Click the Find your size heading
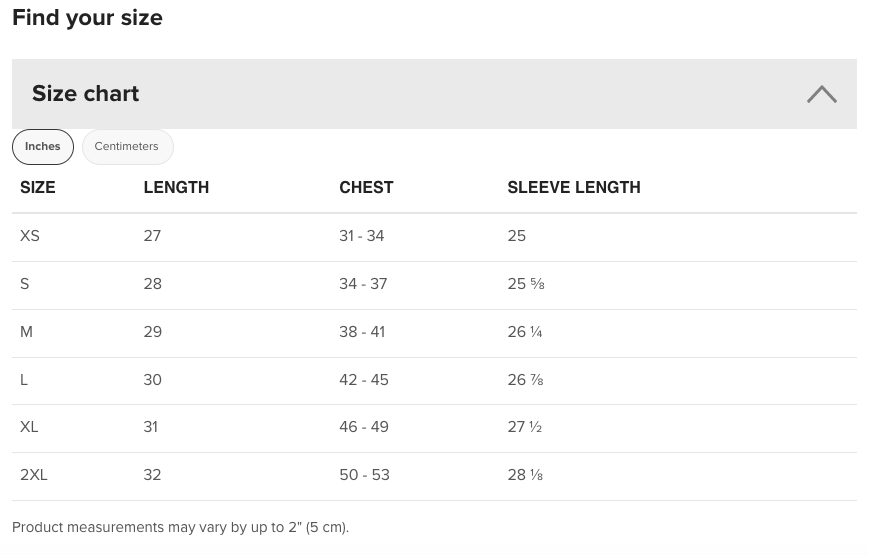This screenshot has height=555, width=869. click(x=88, y=18)
